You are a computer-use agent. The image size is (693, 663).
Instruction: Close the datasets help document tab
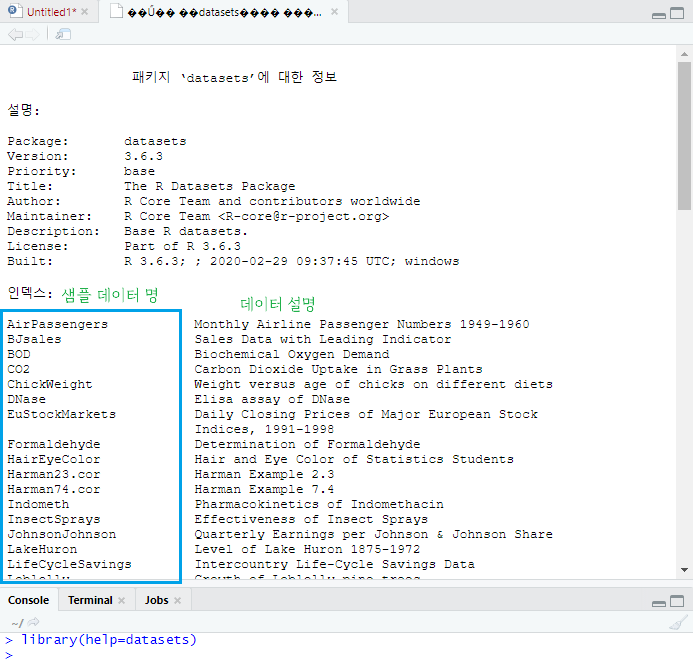335,12
